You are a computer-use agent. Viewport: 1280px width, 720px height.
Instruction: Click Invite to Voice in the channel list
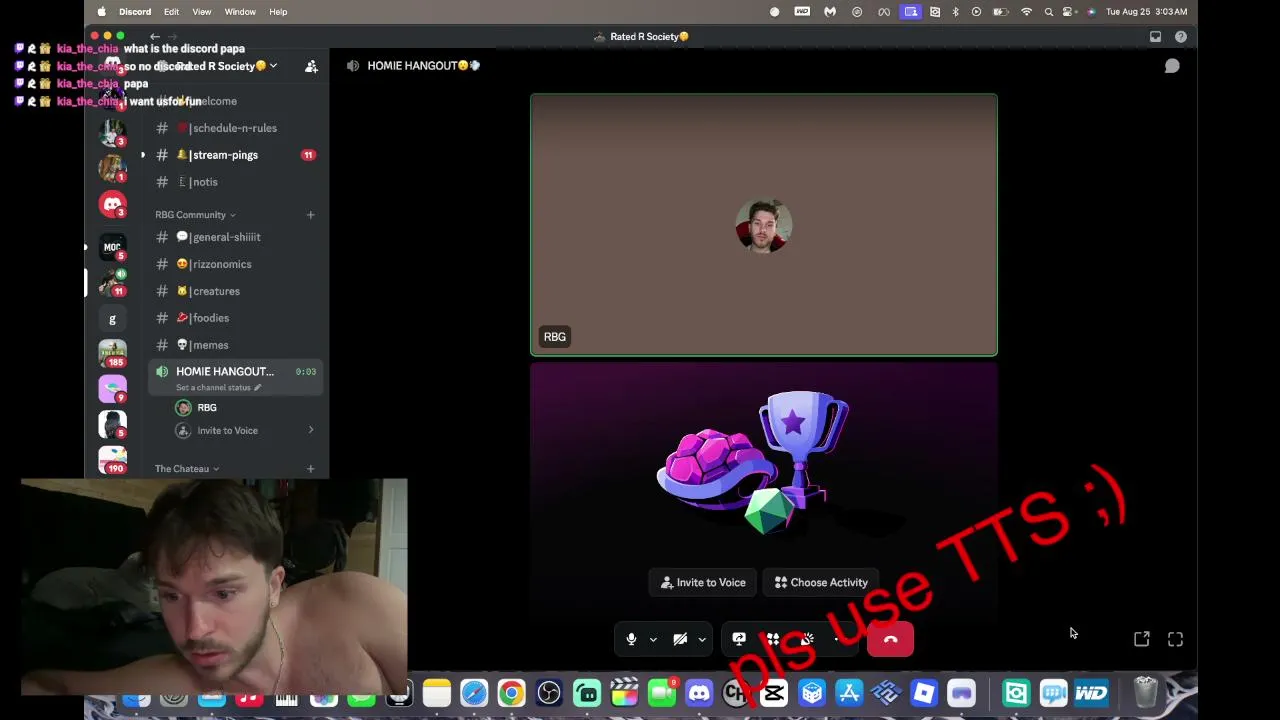[x=227, y=431]
